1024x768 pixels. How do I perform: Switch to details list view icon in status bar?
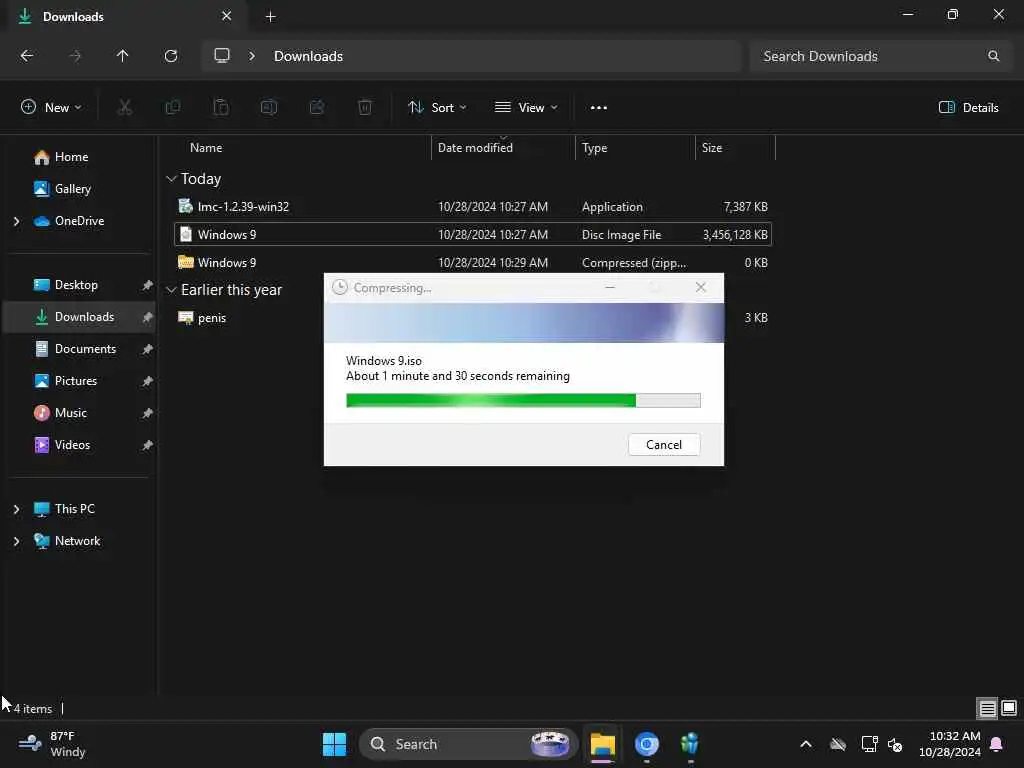tap(987, 708)
